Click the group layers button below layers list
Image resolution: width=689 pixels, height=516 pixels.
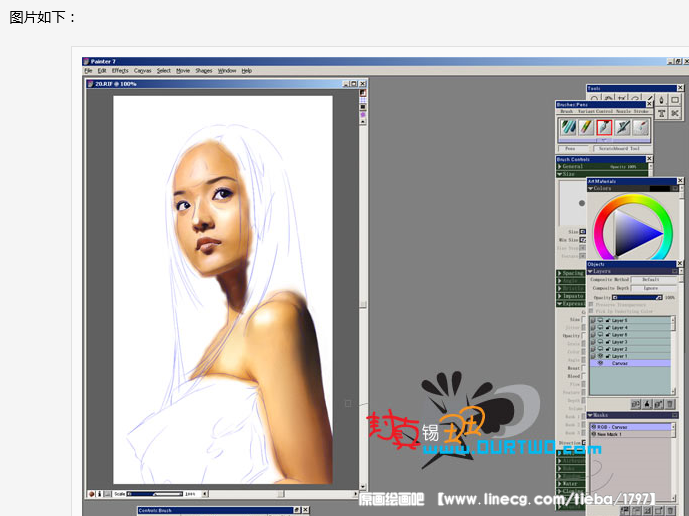(x=635, y=404)
